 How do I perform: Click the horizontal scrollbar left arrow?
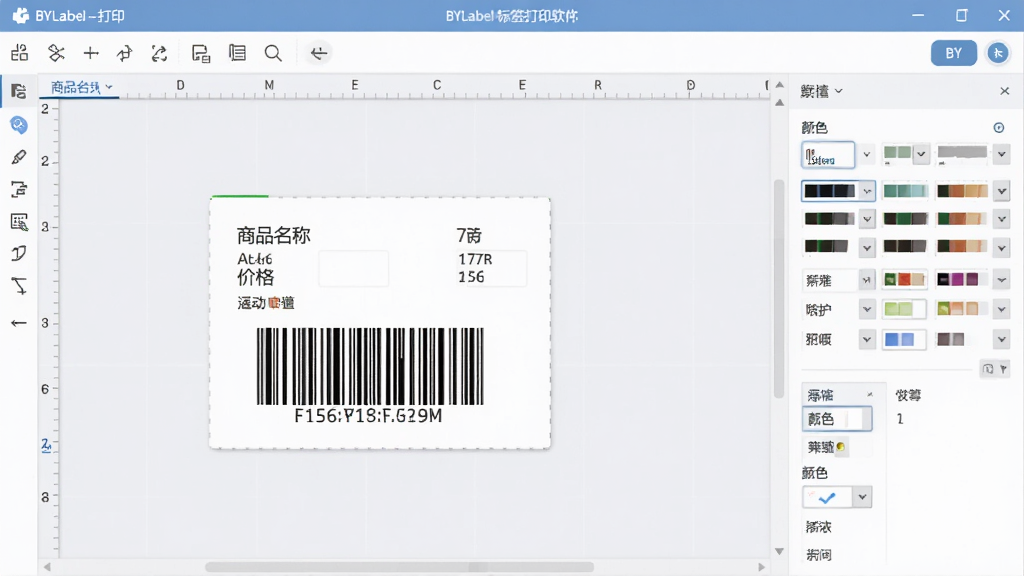tap(47, 567)
